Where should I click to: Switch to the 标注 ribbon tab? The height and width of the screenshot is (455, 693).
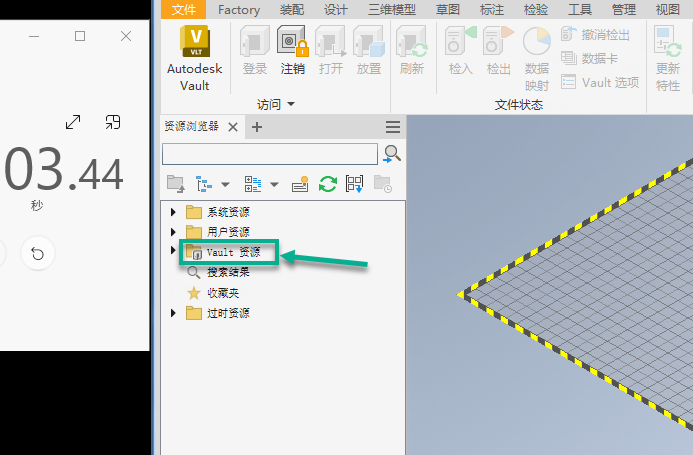coord(491,9)
